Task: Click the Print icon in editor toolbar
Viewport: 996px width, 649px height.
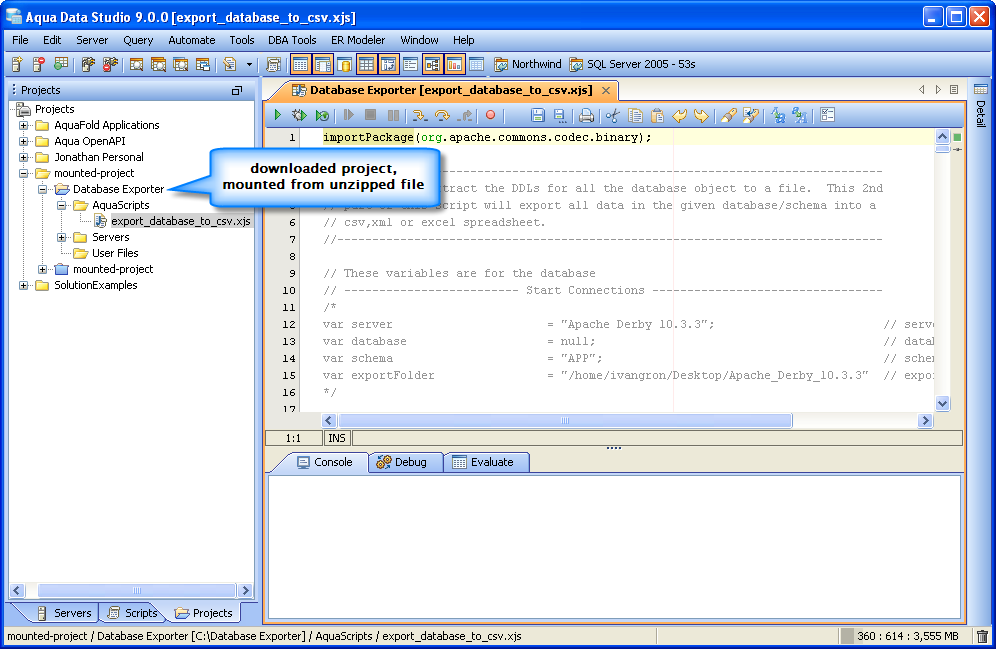Action: [x=586, y=115]
